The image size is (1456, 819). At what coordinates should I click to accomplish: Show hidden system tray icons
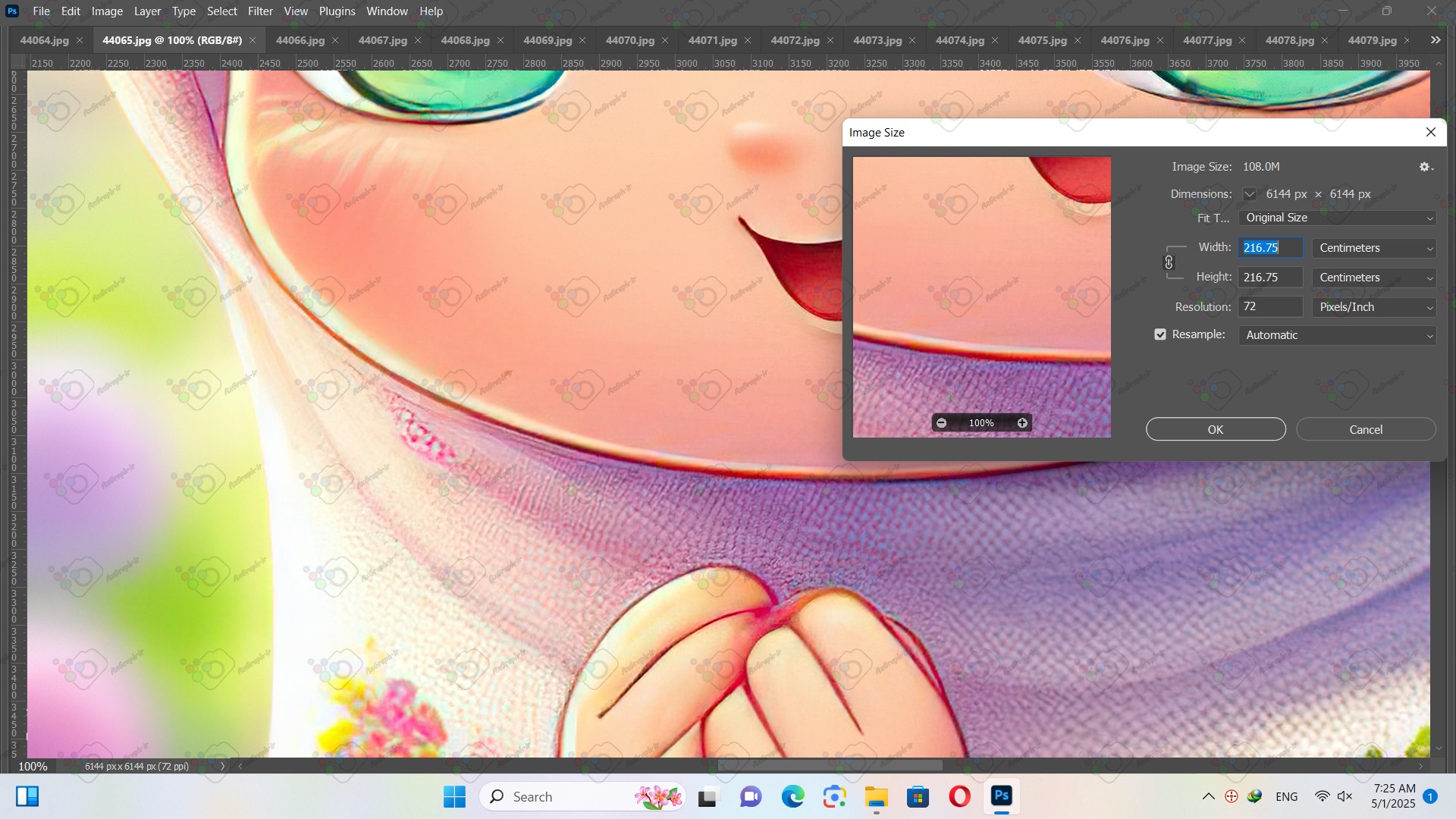coord(1209,796)
